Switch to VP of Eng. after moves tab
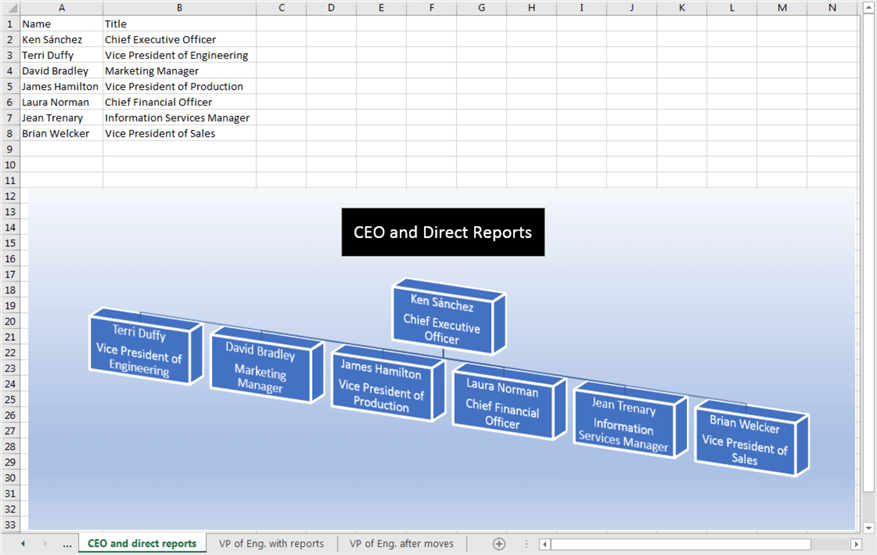Viewport: 877px width, 555px height. 402,543
